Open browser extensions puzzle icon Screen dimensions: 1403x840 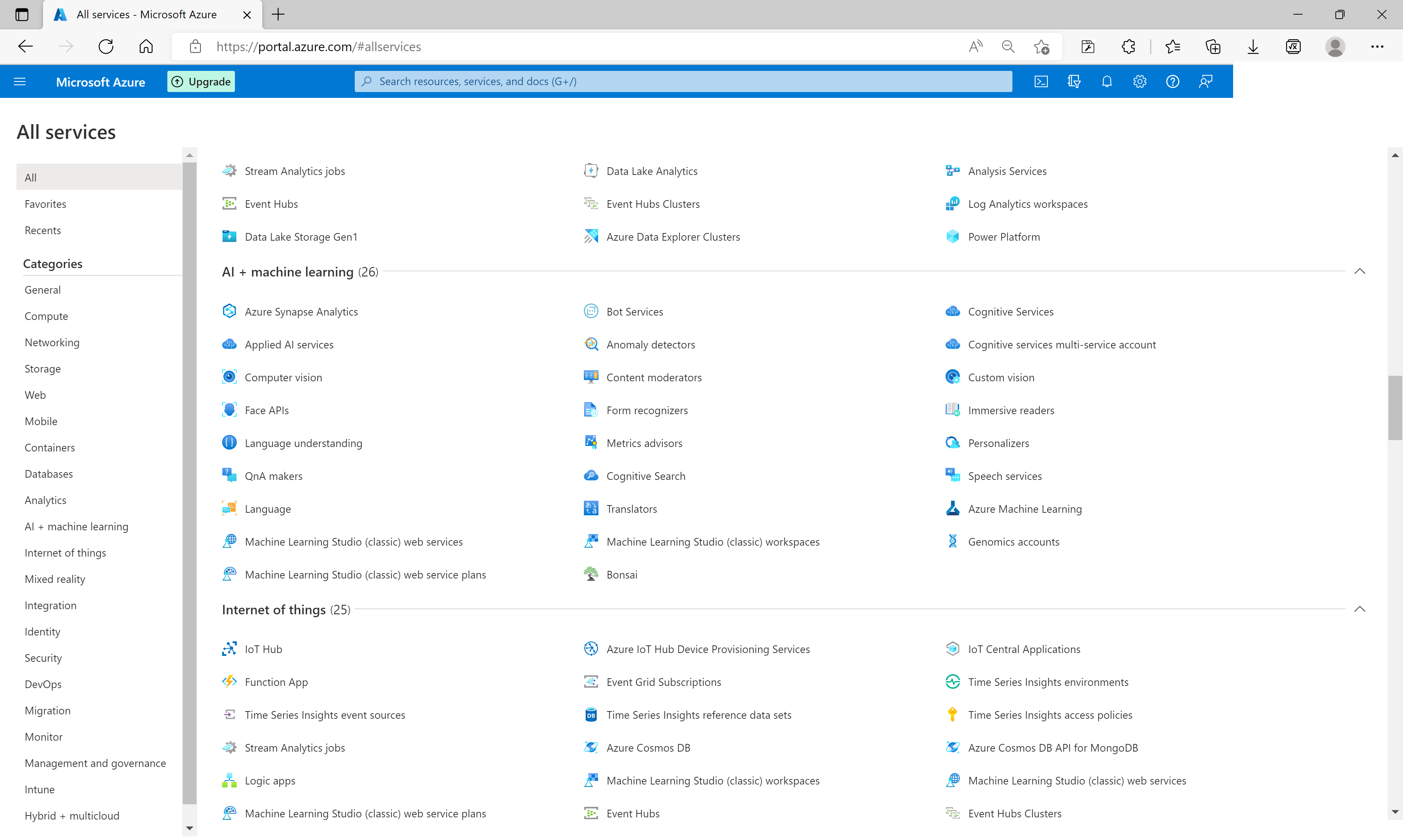1128,46
